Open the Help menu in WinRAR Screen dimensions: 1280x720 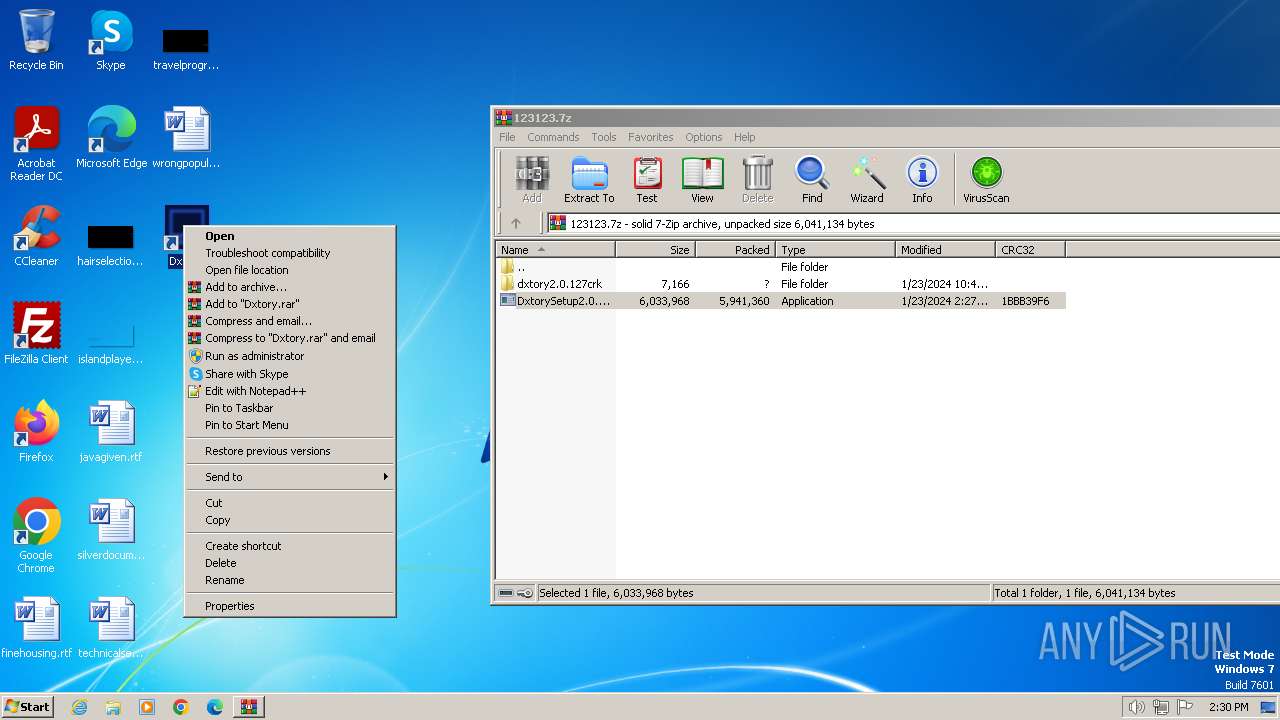coord(745,137)
